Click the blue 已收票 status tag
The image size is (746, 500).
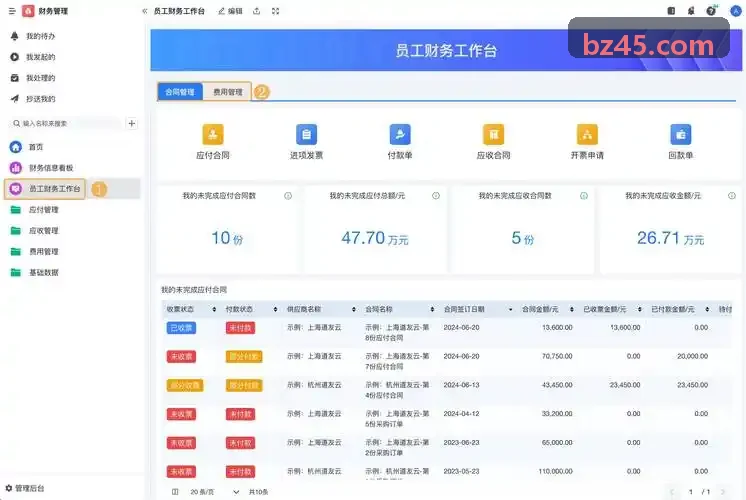[181, 328]
